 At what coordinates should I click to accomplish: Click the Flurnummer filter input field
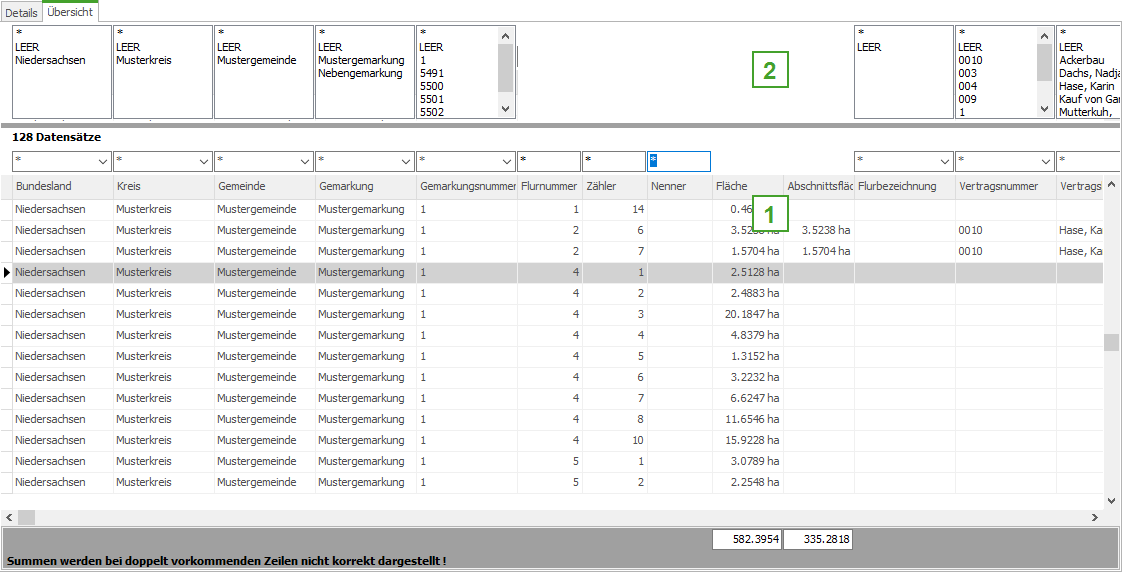click(x=549, y=161)
